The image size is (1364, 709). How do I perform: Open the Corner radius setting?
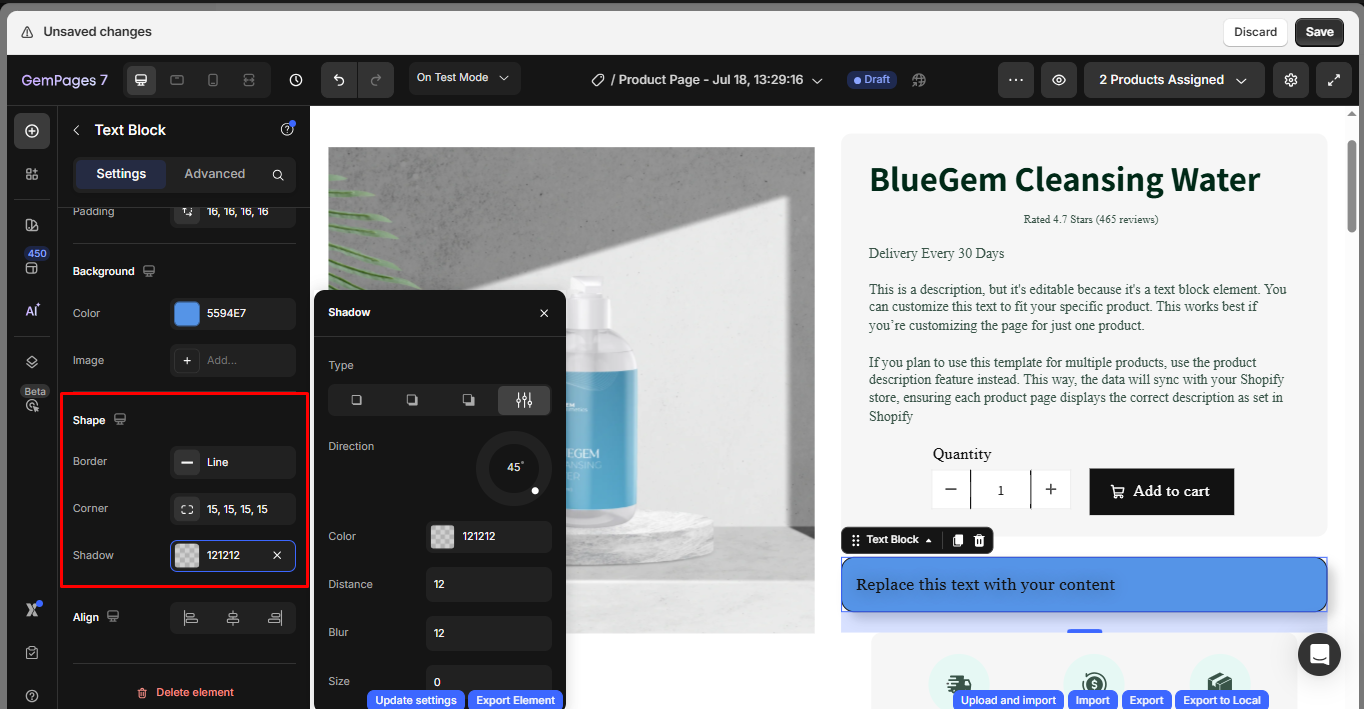(x=233, y=509)
